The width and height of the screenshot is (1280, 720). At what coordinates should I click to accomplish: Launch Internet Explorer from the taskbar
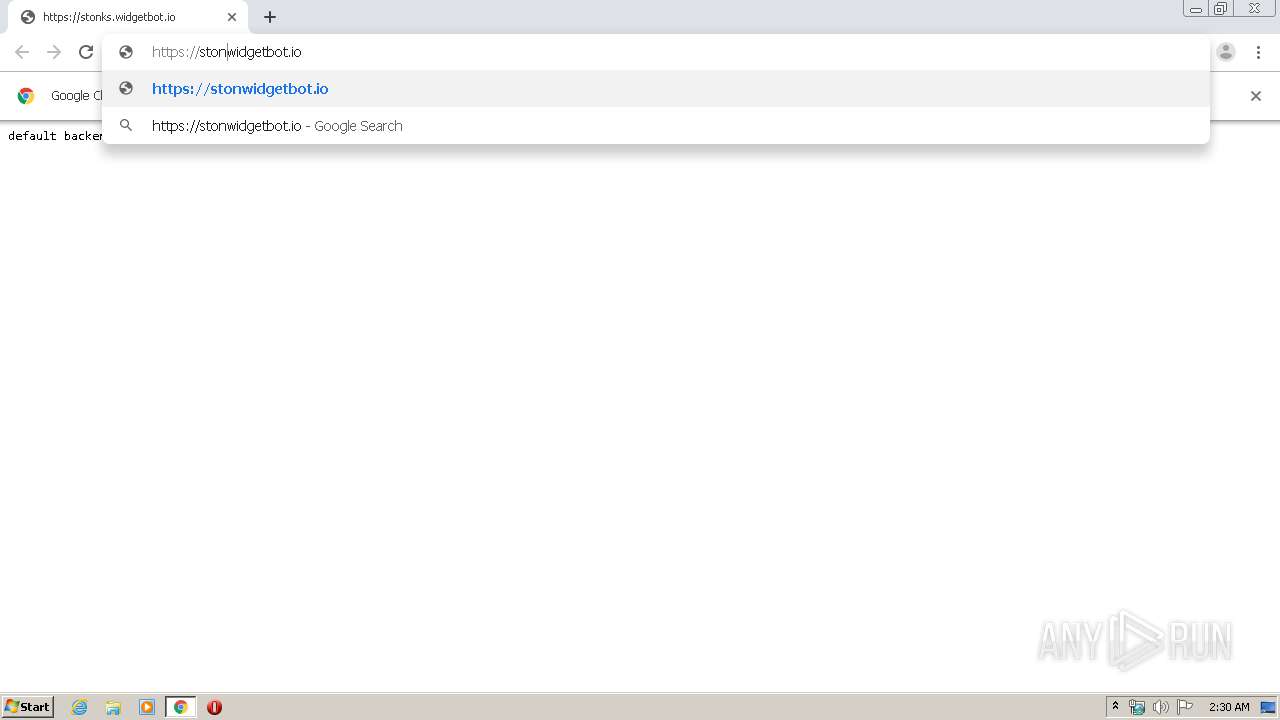[80, 707]
